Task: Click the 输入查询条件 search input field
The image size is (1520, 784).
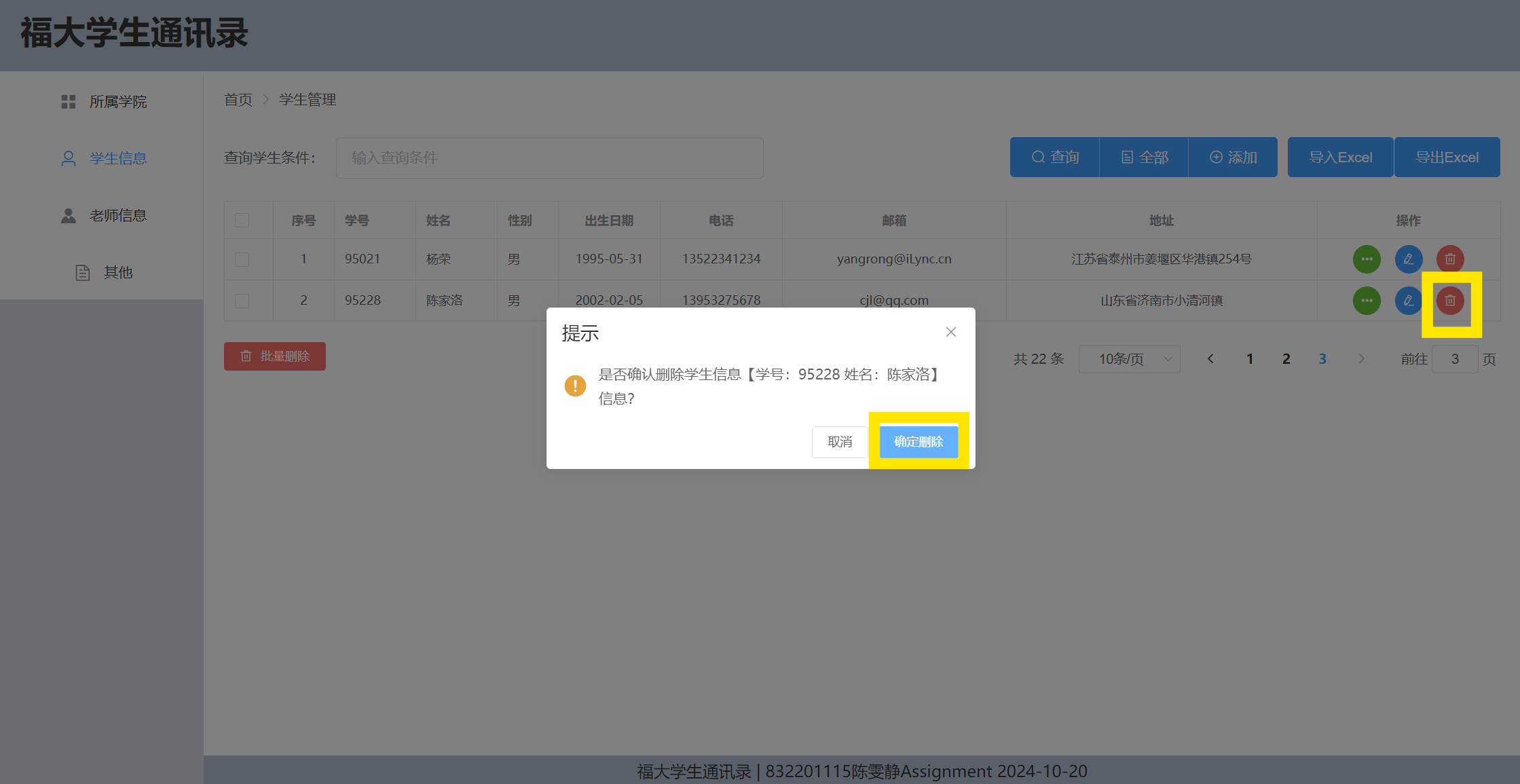Action: pos(549,158)
